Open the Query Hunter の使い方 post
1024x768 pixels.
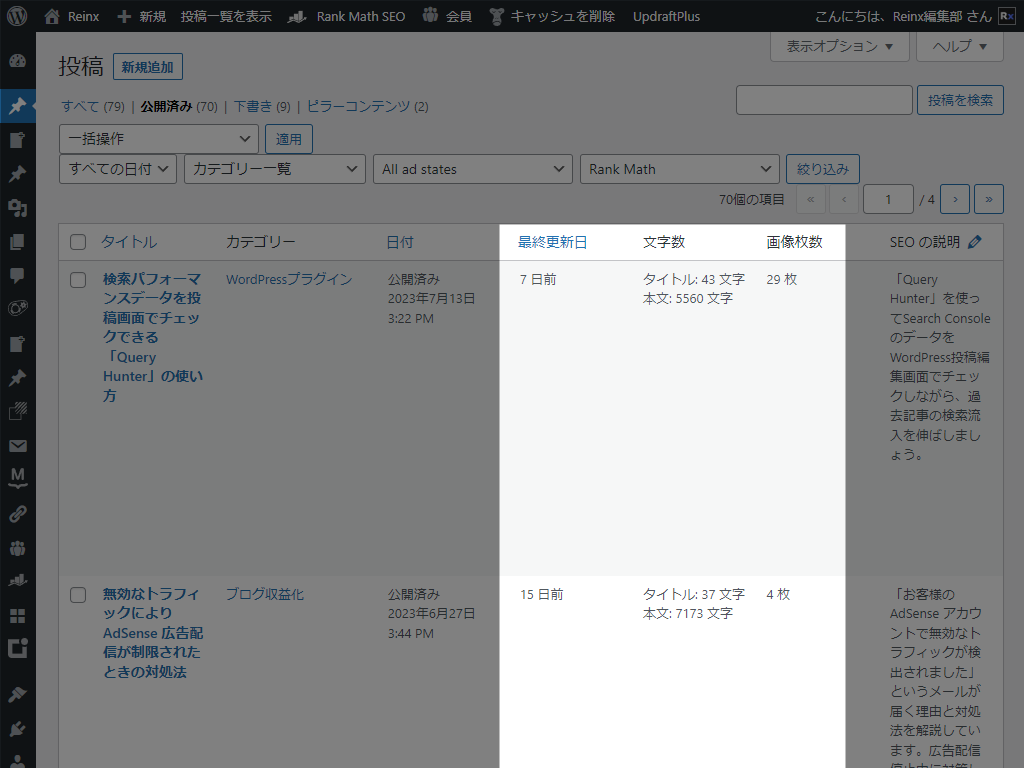pyautogui.click(x=153, y=337)
